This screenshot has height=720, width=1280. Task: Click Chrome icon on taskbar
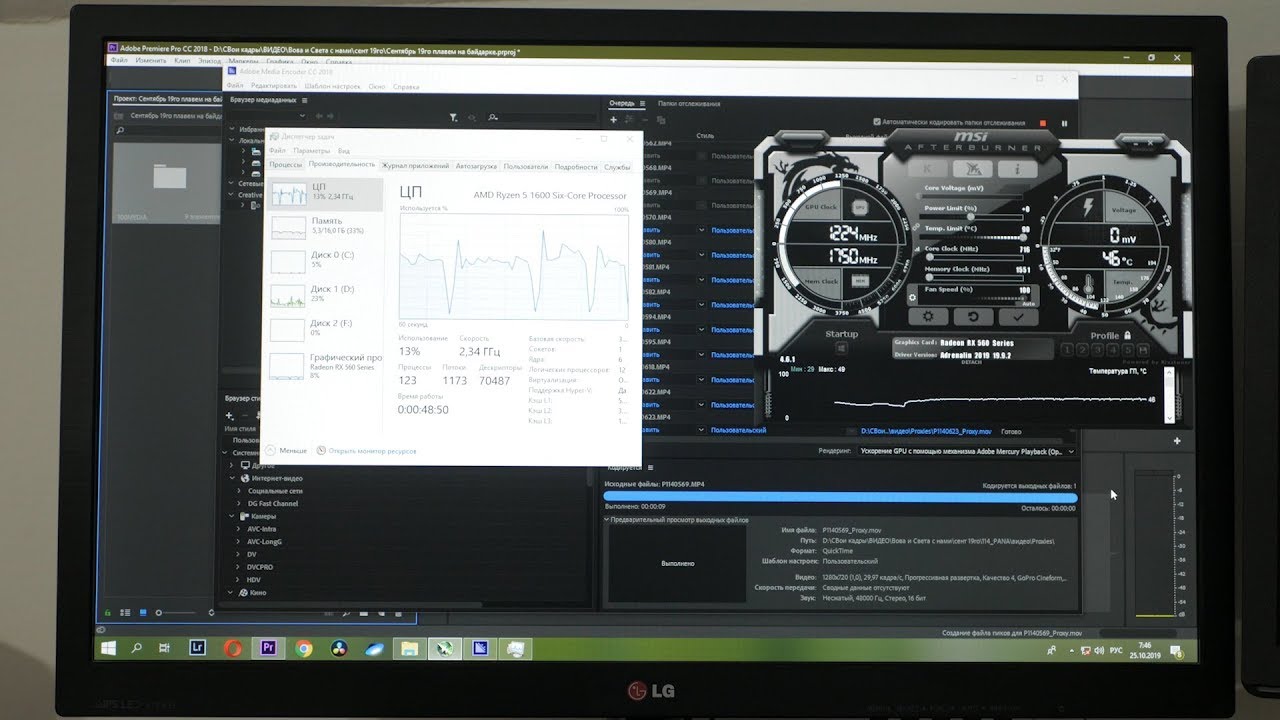coord(303,648)
